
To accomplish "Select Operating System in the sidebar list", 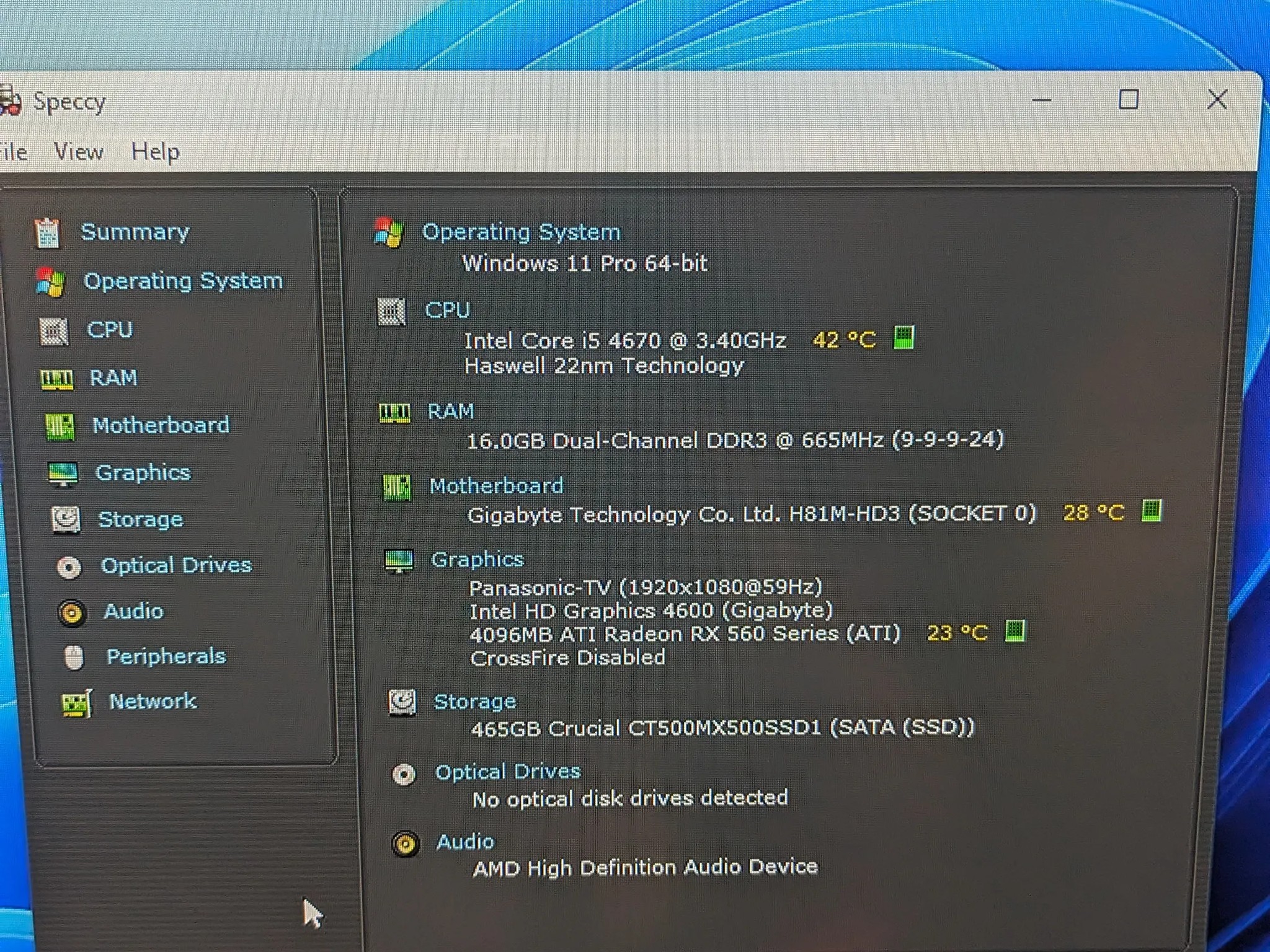I will tap(183, 281).
